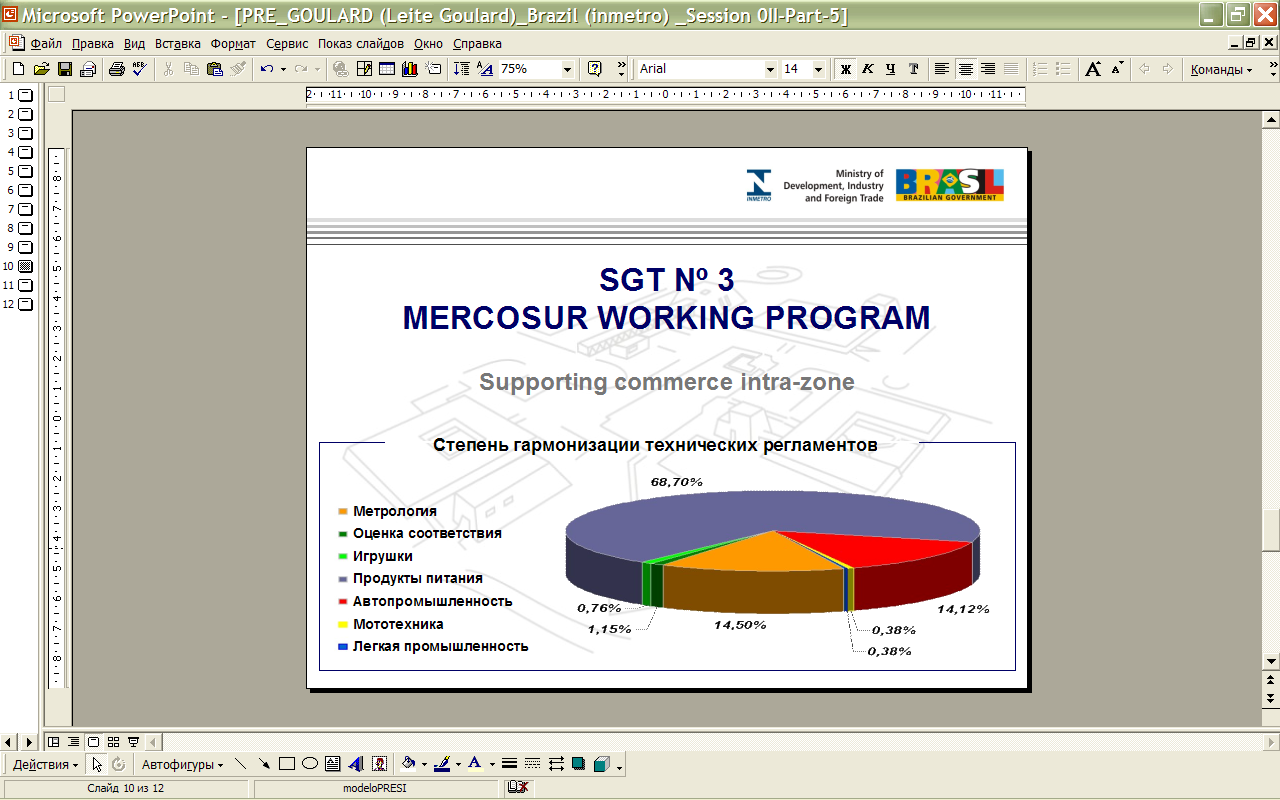Open the Действия dropdown menu
The width and height of the screenshot is (1280, 800).
[x=46, y=764]
